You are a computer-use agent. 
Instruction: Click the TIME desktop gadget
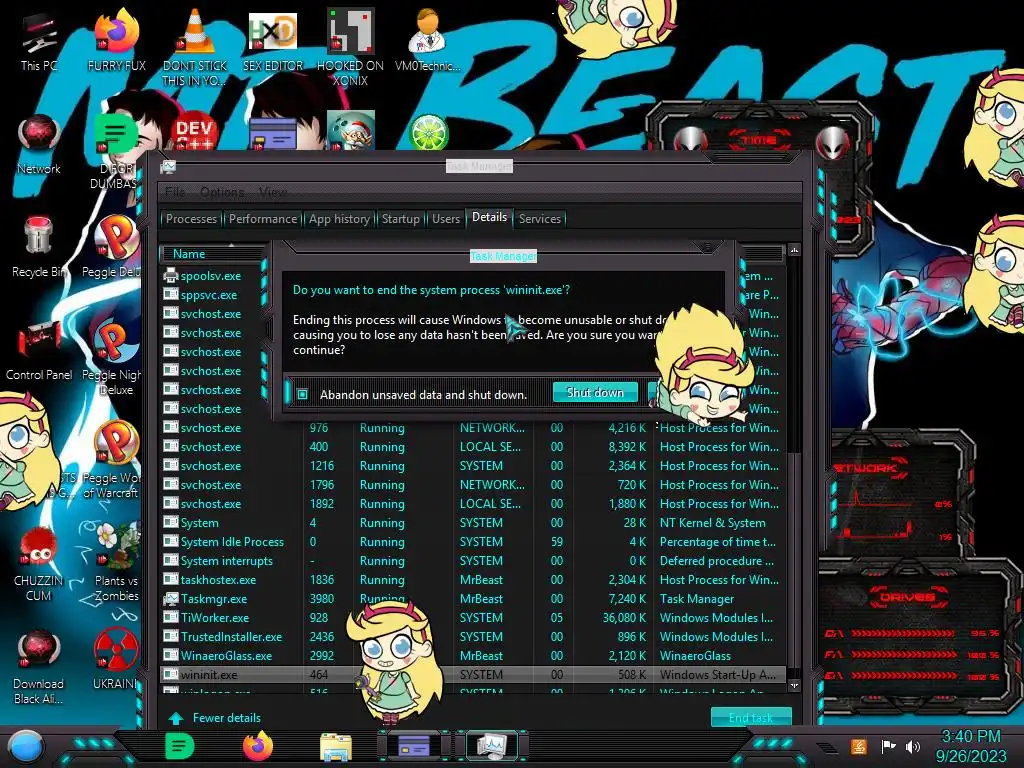pos(760,139)
